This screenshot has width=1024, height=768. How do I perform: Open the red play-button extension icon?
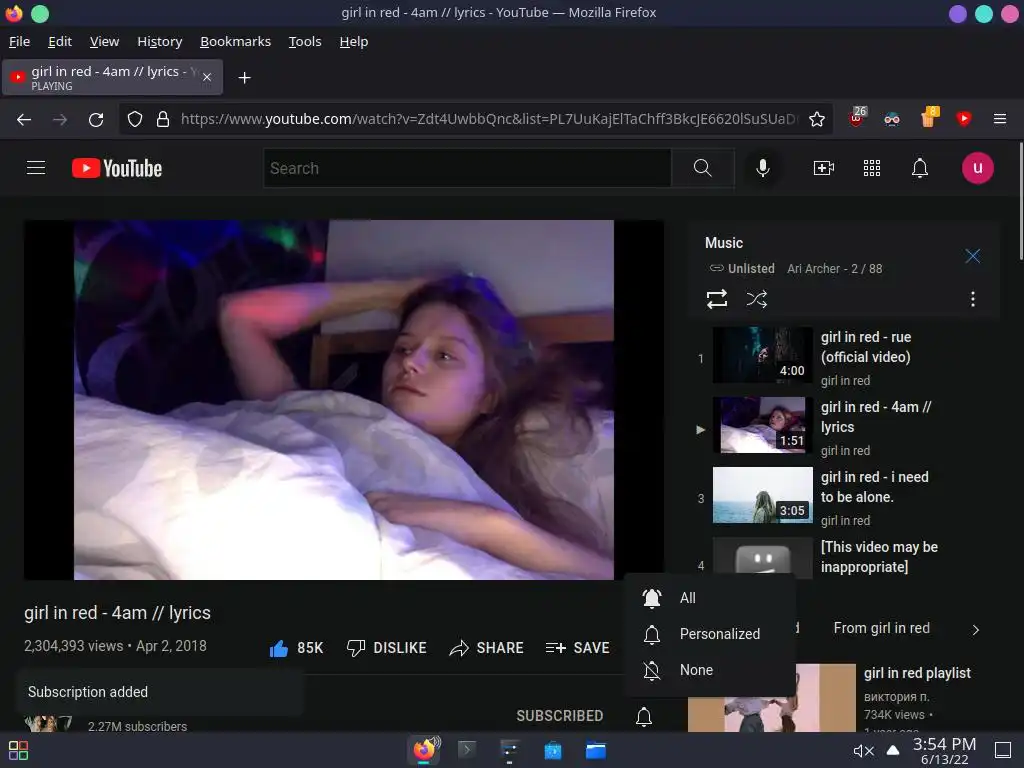click(963, 118)
